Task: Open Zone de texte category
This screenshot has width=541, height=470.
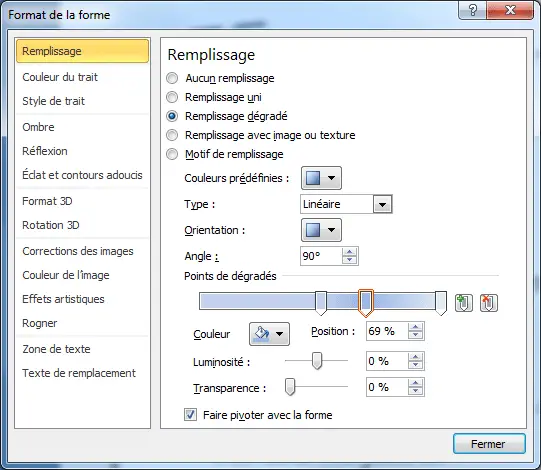Action: pyautogui.click(x=82, y=349)
